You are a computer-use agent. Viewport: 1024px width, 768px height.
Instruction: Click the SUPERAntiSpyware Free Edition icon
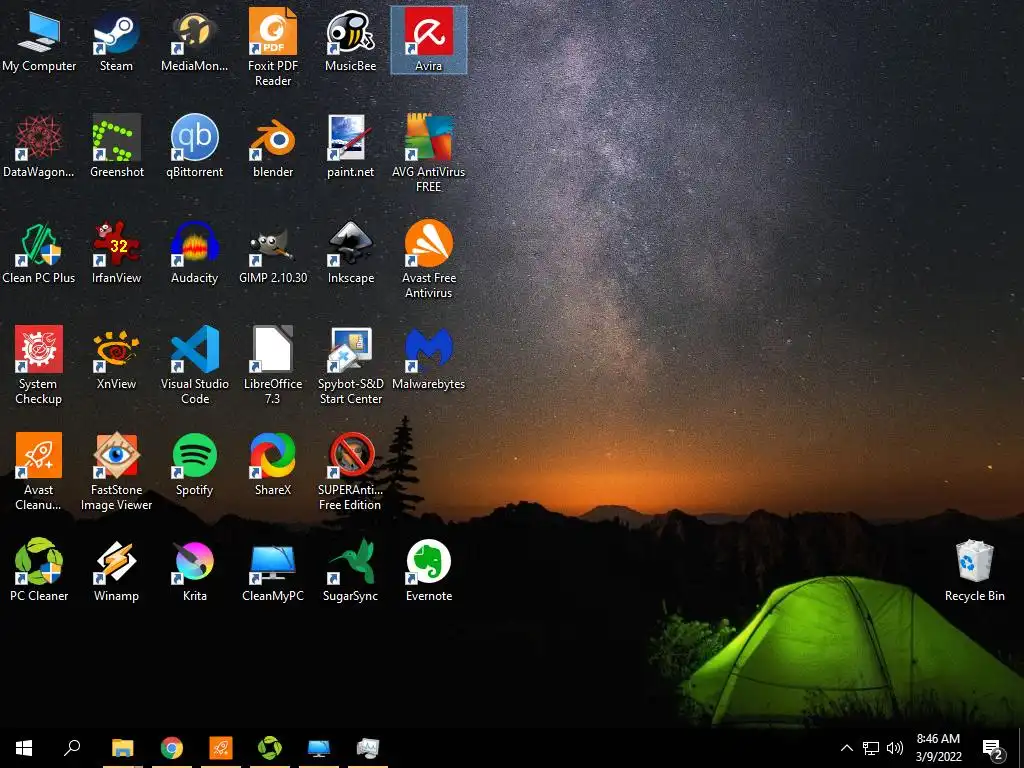[x=351, y=472]
